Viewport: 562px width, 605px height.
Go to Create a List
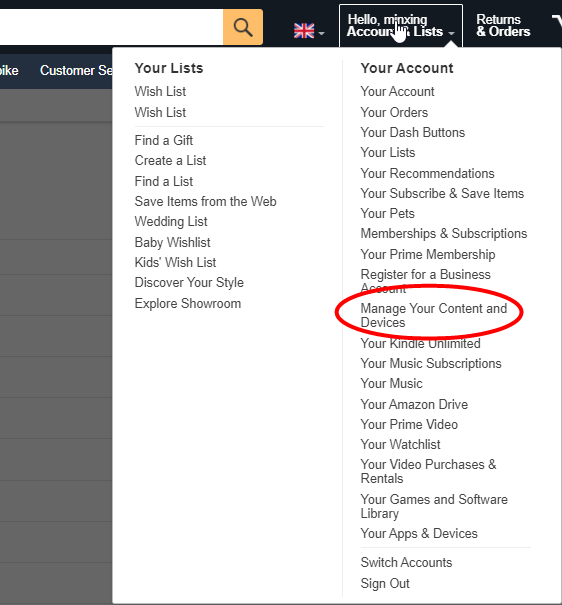click(170, 160)
